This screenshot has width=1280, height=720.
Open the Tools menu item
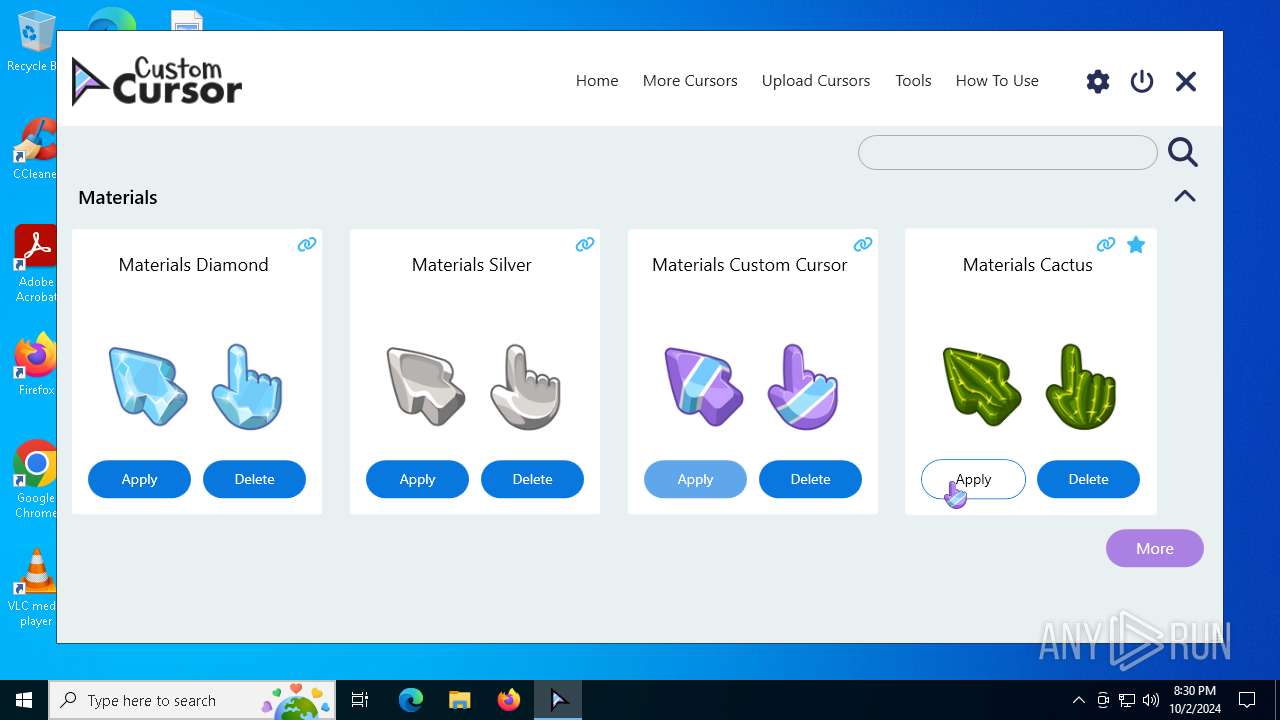pos(913,81)
